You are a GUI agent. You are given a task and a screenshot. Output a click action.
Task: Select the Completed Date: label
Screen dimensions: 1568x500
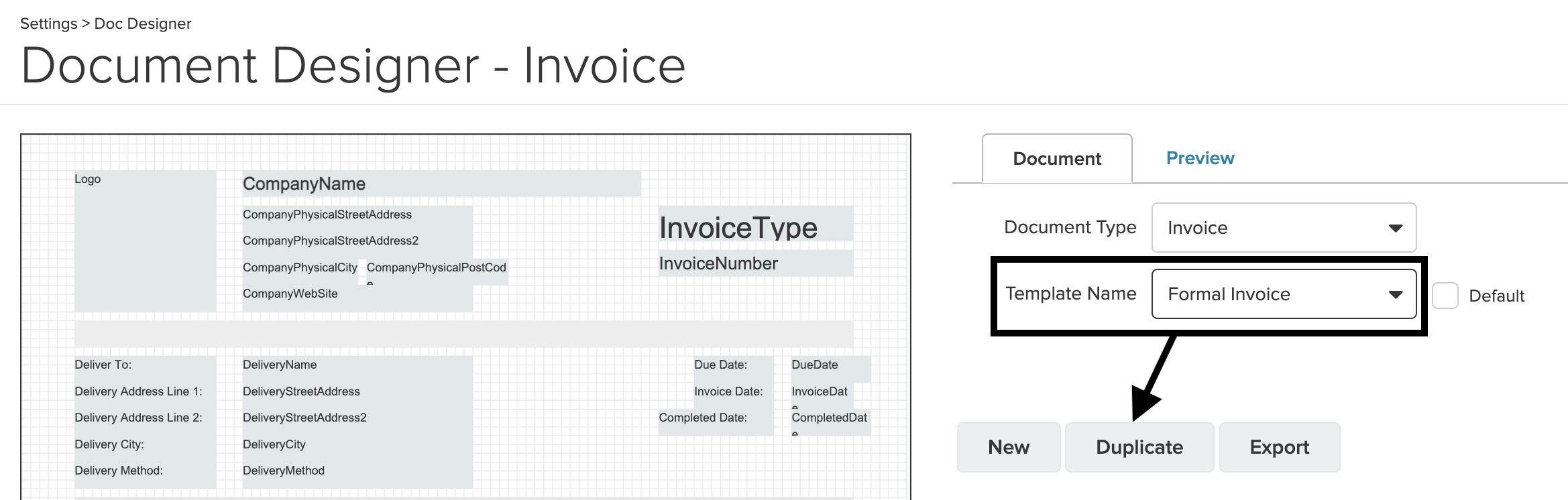[x=703, y=418]
